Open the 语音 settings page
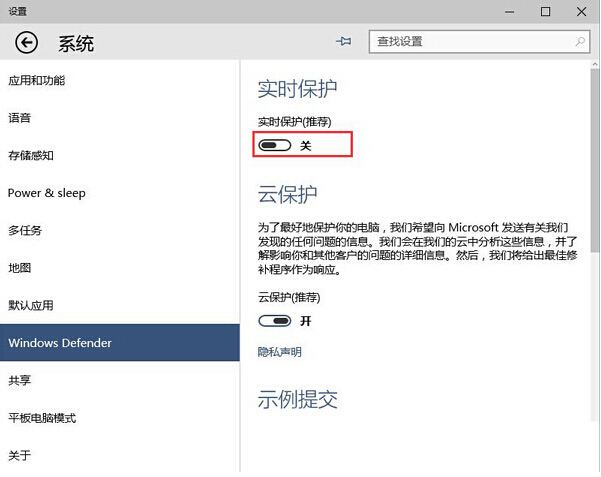This screenshot has height=477, width=601. pos(20,118)
